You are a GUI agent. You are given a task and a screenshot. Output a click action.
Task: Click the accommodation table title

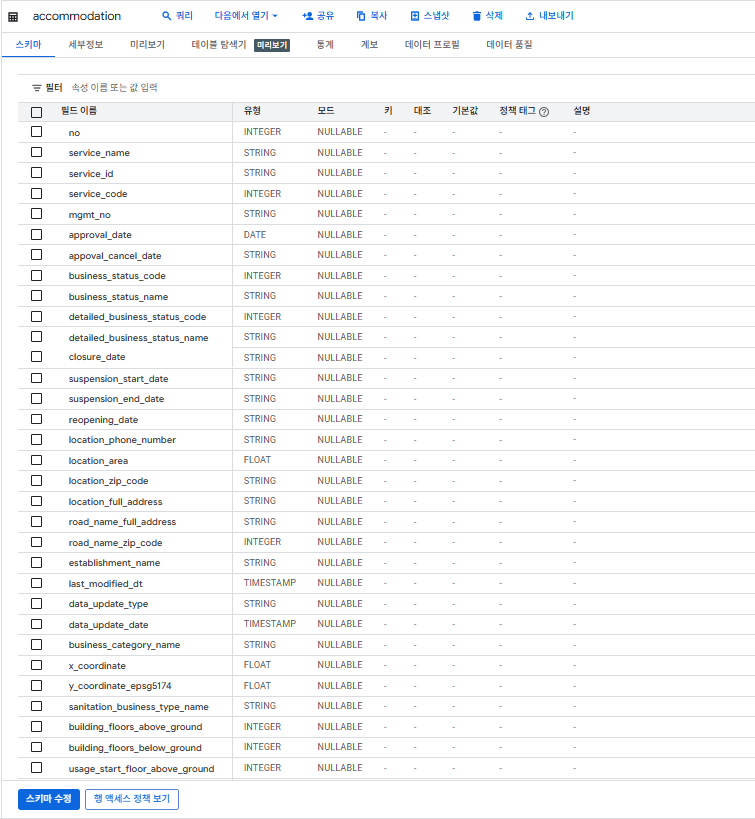[77, 16]
